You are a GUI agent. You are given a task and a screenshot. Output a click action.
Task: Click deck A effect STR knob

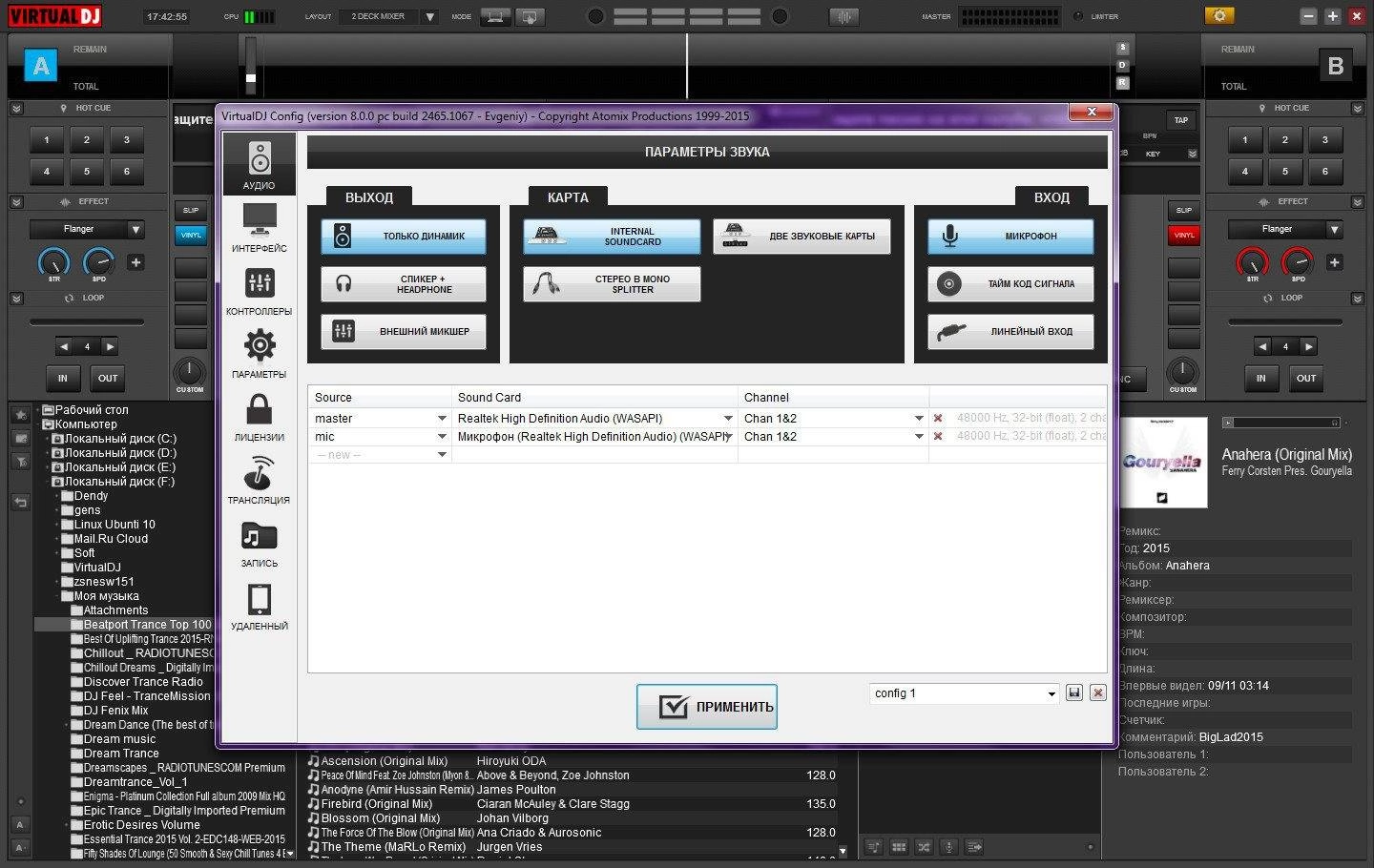point(54,262)
